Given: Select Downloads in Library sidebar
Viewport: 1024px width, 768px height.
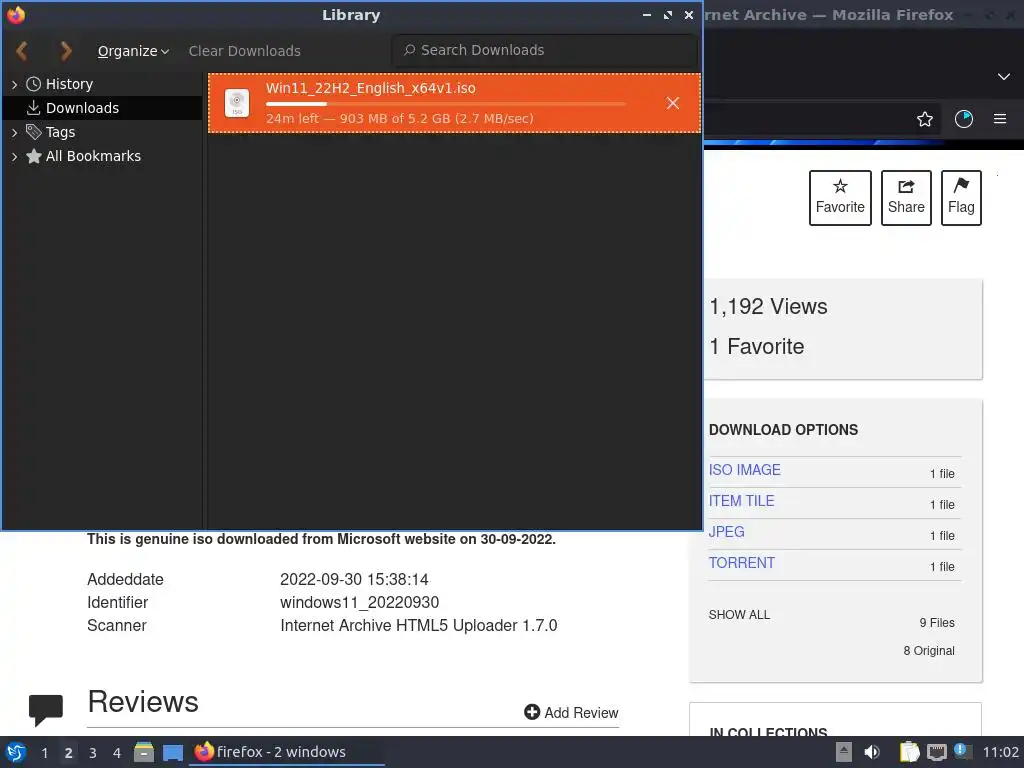Looking at the screenshot, I should coord(82,108).
